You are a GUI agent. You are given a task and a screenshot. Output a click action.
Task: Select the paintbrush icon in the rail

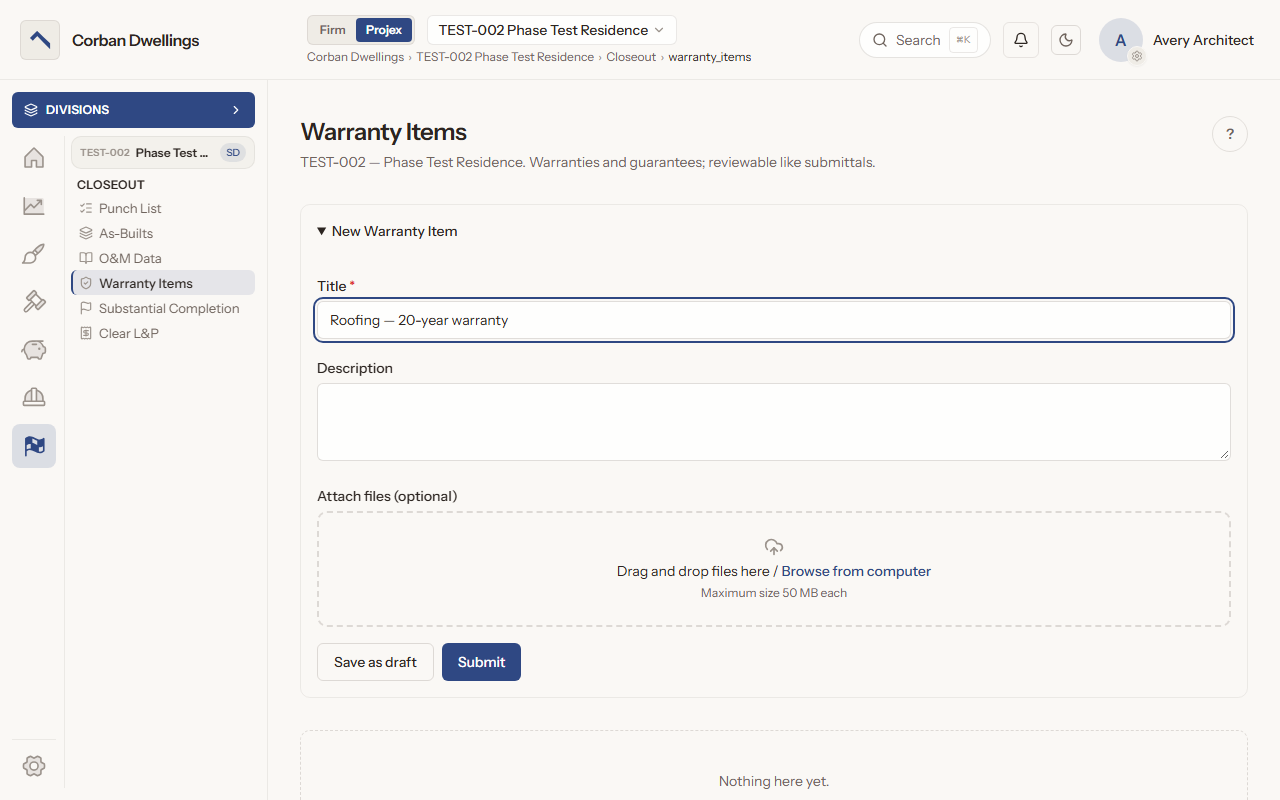tap(34, 254)
